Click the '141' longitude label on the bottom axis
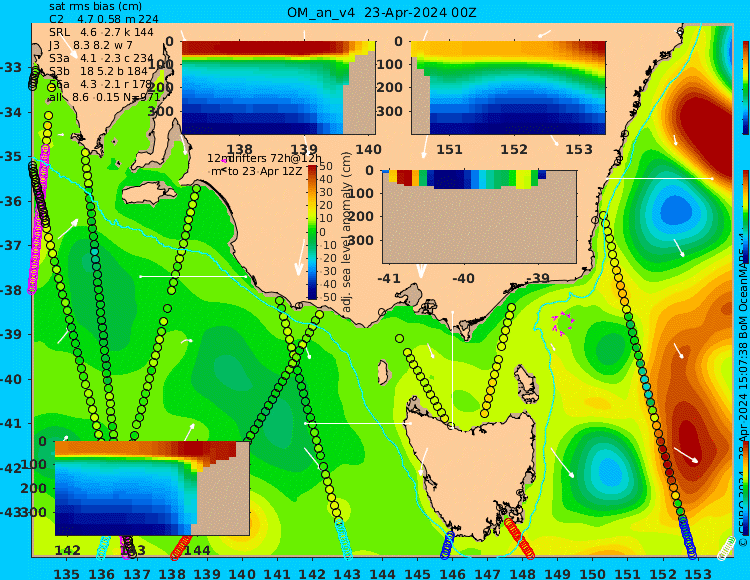 (277, 573)
